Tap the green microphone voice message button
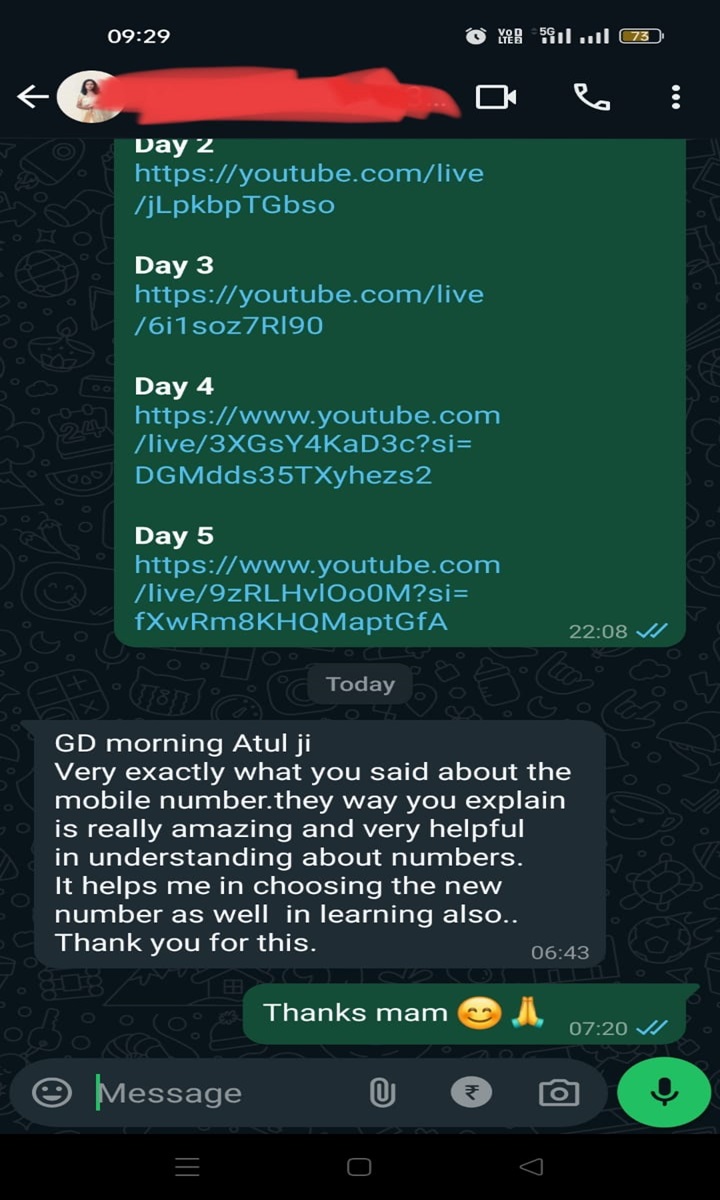The width and height of the screenshot is (720, 1200). [x=664, y=1092]
